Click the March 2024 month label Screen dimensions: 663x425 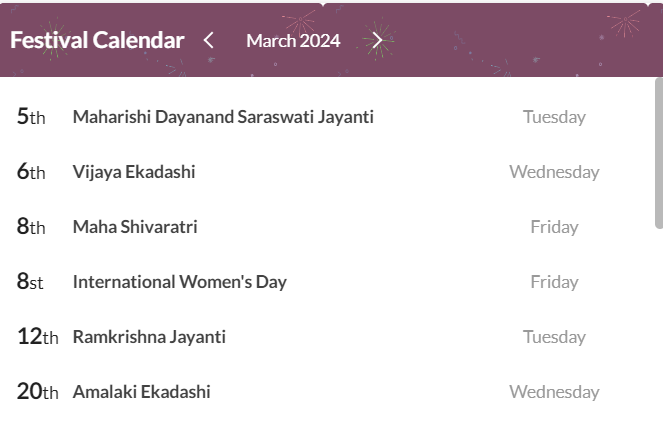pos(293,40)
